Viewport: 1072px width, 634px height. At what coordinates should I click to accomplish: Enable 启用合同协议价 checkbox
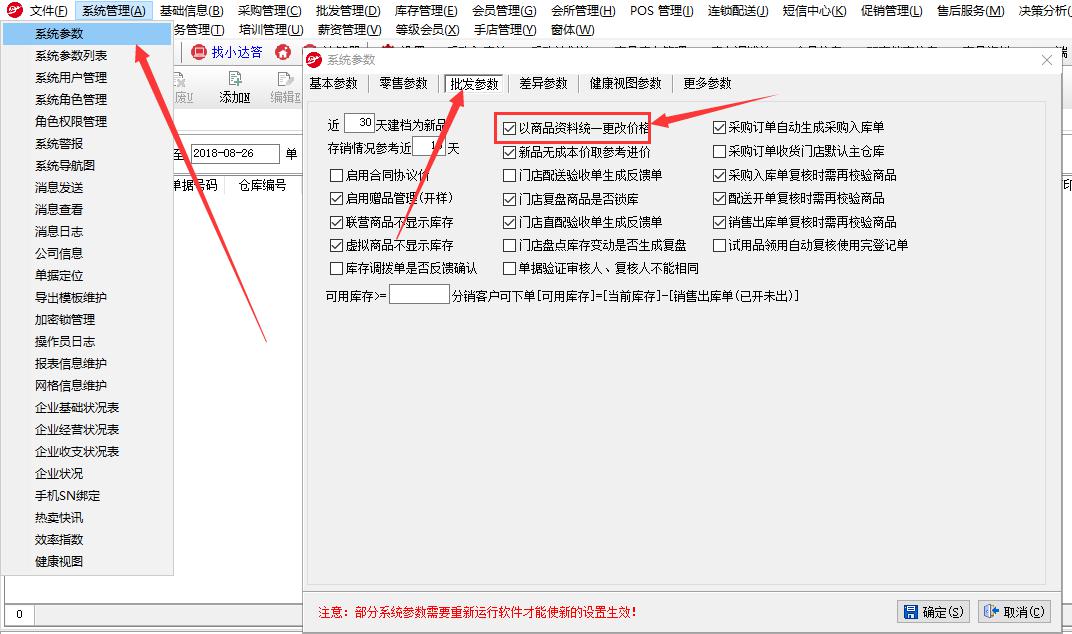[x=336, y=175]
